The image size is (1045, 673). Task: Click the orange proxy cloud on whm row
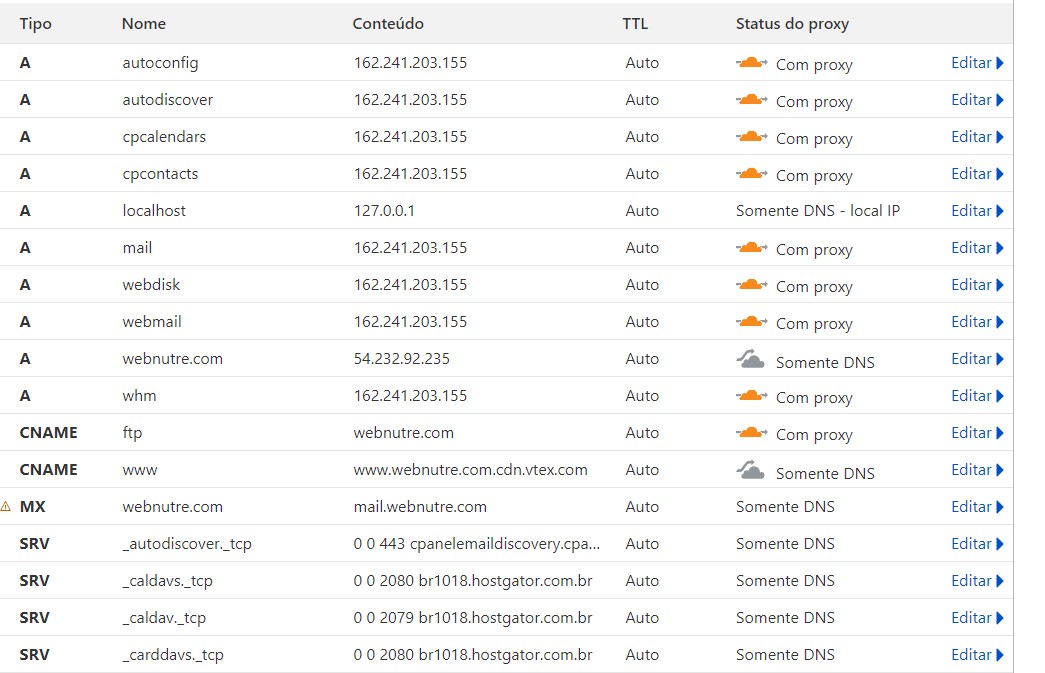pos(751,396)
